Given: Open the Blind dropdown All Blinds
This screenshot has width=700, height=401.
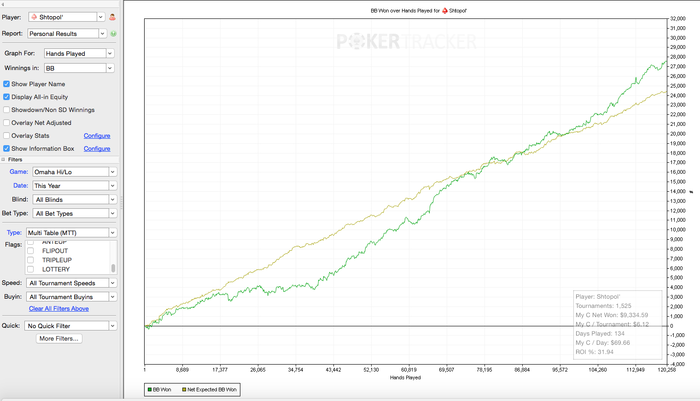Looking at the screenshot, I should [x=75, y=200].
